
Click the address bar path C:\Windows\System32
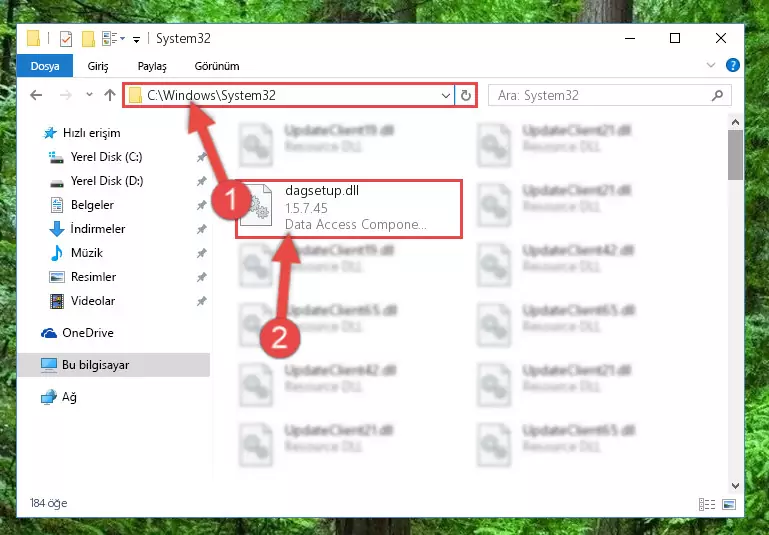point(211,95)
